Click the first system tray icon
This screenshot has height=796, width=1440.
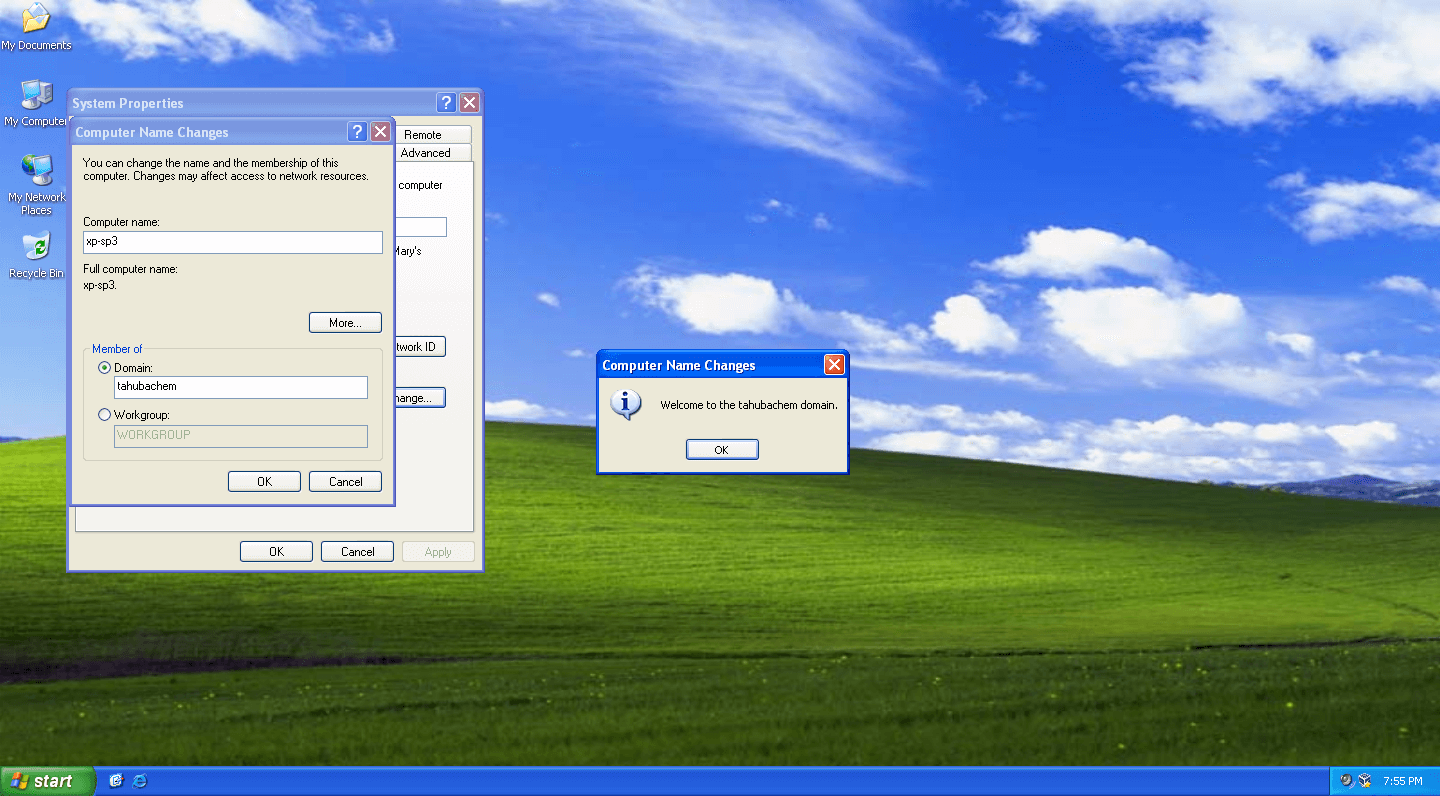(x=1347, y=781)
